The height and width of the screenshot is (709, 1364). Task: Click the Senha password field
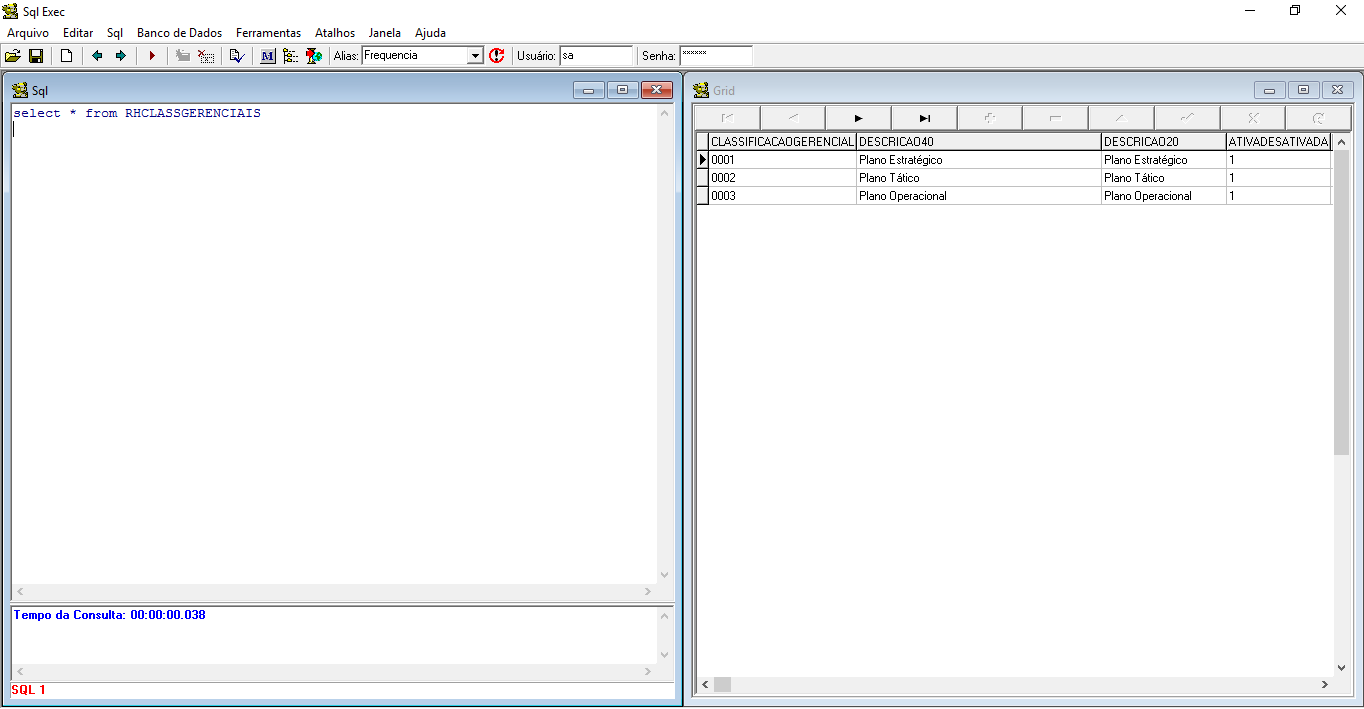pyautogui.click(x=715, y=56)
